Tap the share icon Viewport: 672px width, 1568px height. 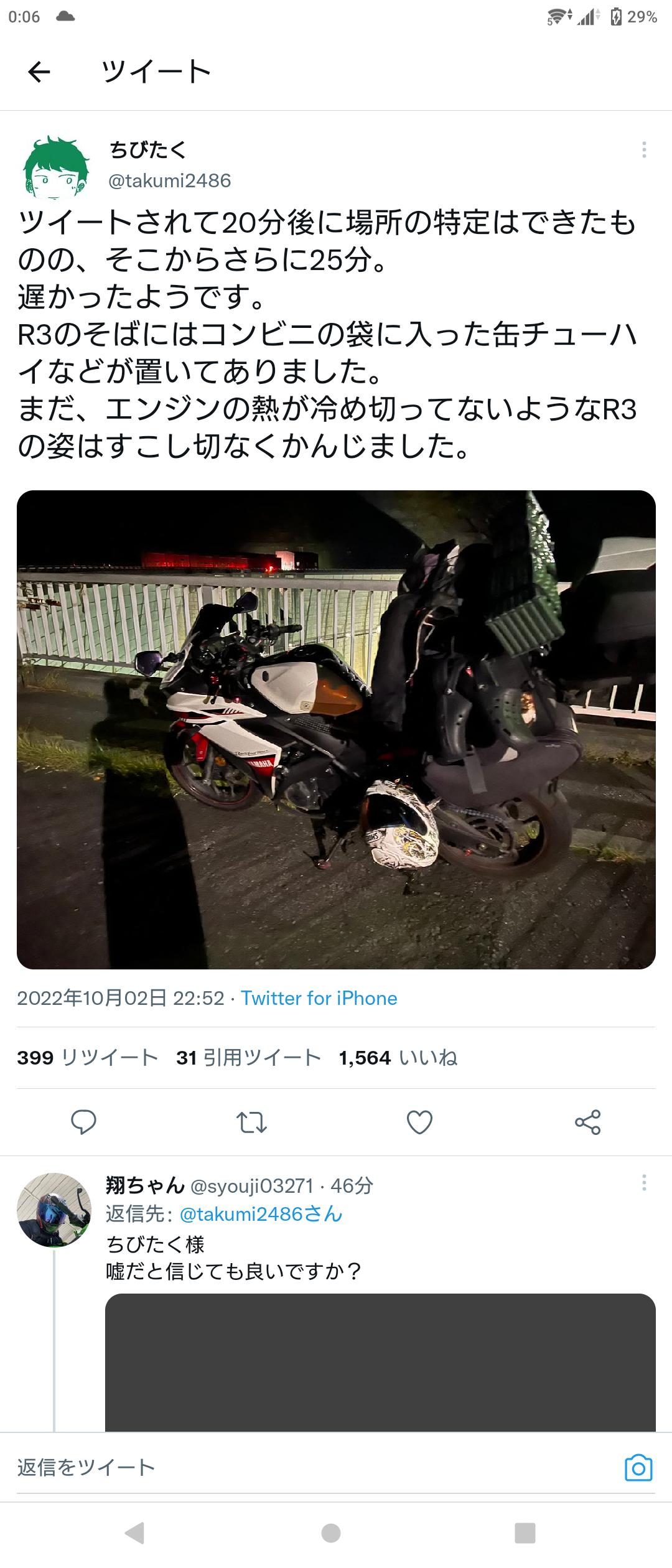(x=587, y=1122)
